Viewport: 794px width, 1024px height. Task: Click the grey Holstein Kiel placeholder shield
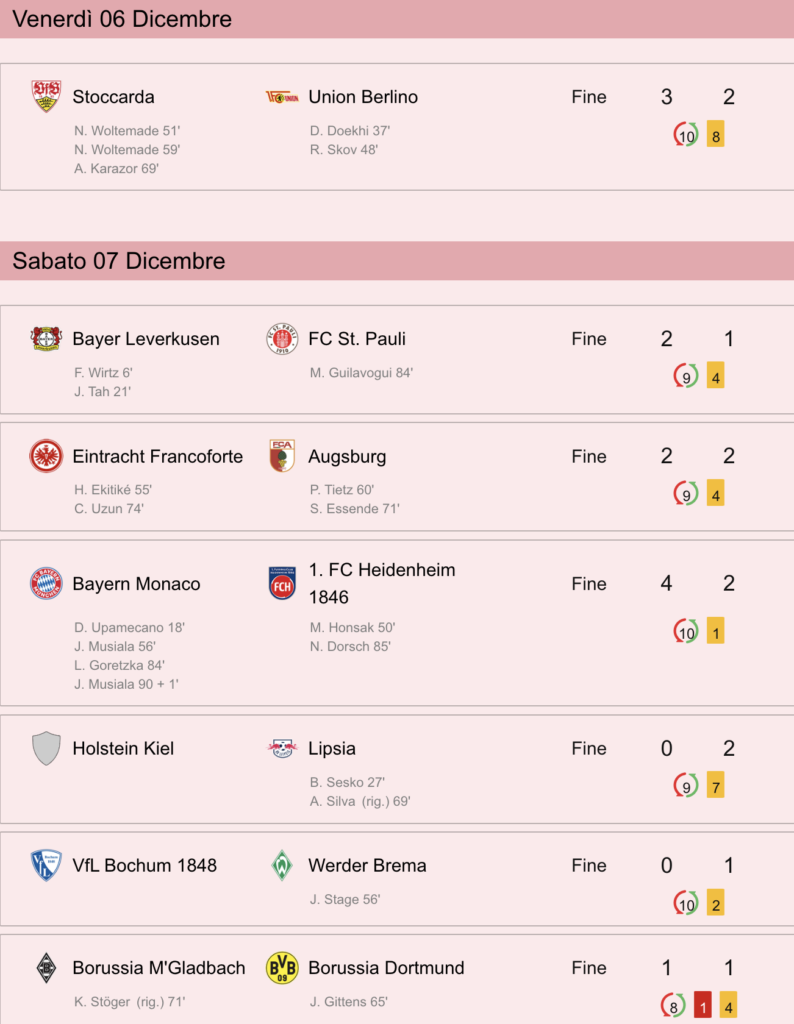pos(46,748)
